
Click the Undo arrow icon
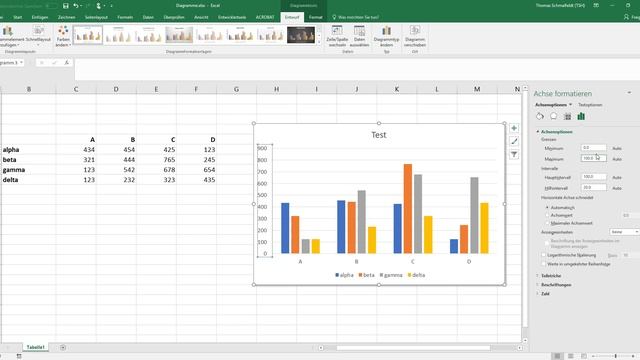(76, 6)
